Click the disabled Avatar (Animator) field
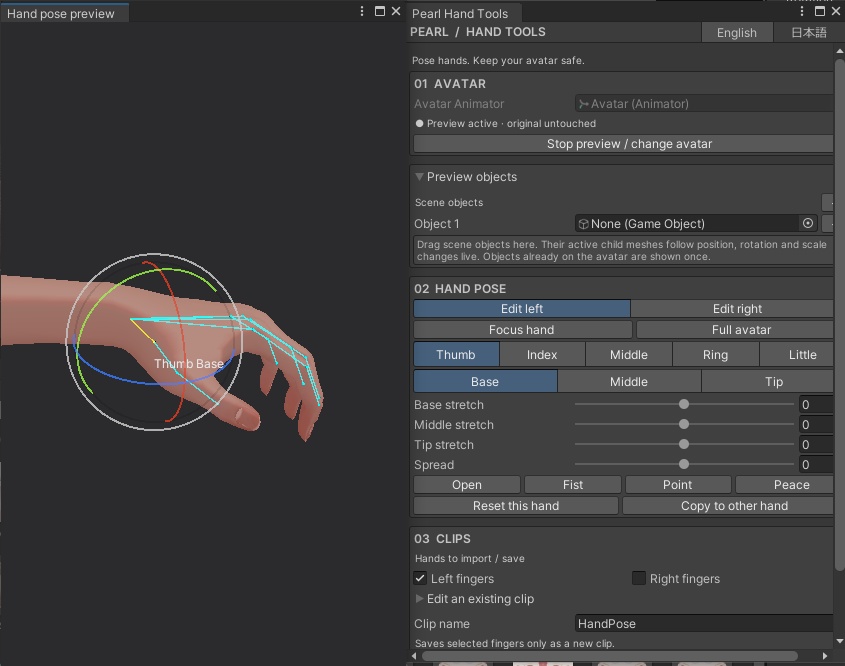The height and width of the screenshot is (666, 845). pyautogui.click(x=704, y=103)
